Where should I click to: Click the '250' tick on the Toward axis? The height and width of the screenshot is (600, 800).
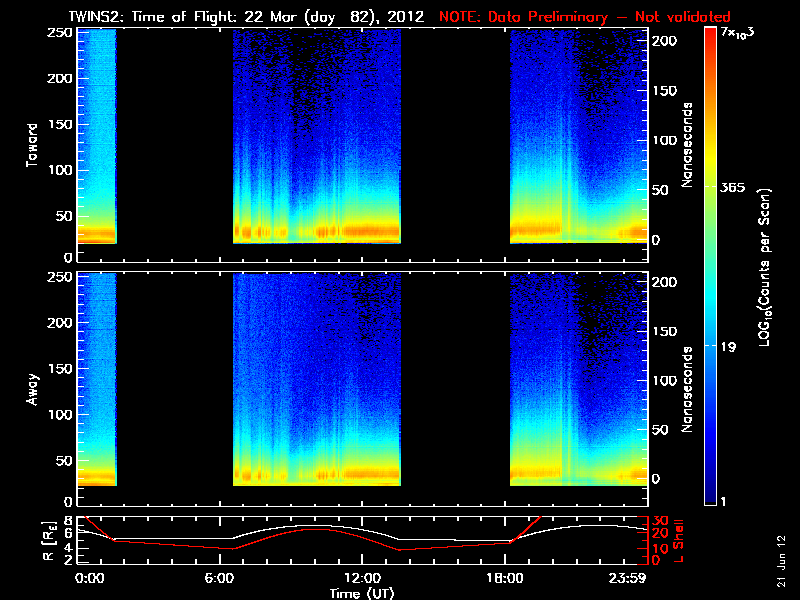60,33
